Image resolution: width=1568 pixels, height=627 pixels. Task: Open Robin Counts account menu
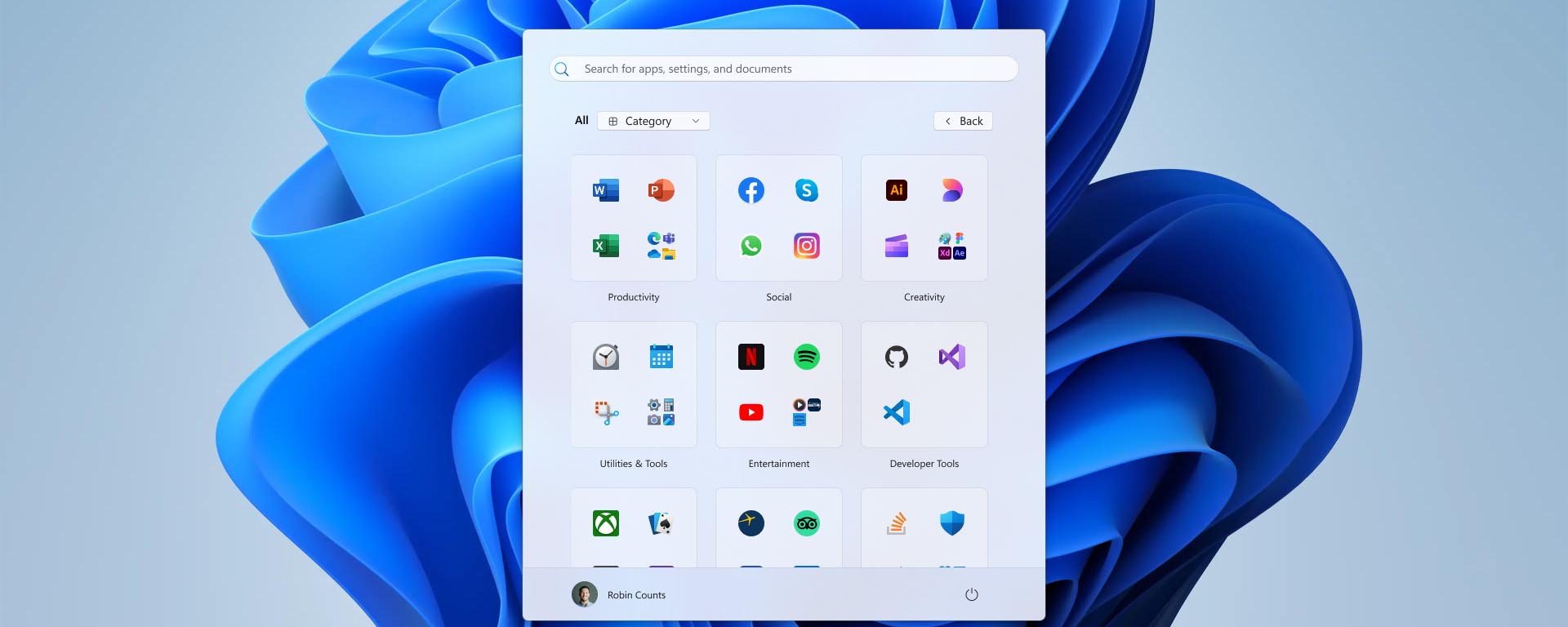coord(619,594)
